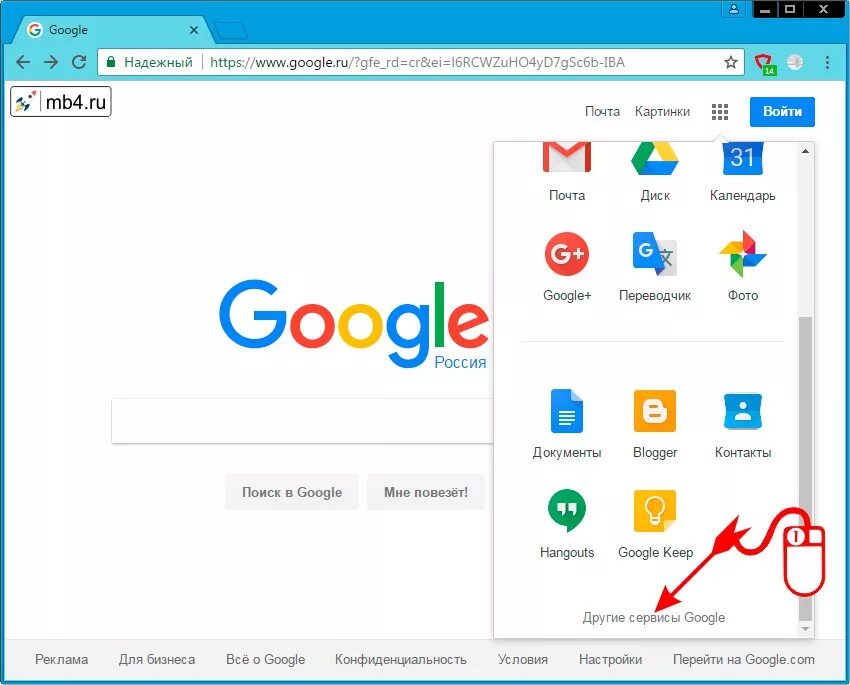850x685 pixels.
Task: Click apps panel scrollbar down arrow
Action: click(x=806, y=628)
